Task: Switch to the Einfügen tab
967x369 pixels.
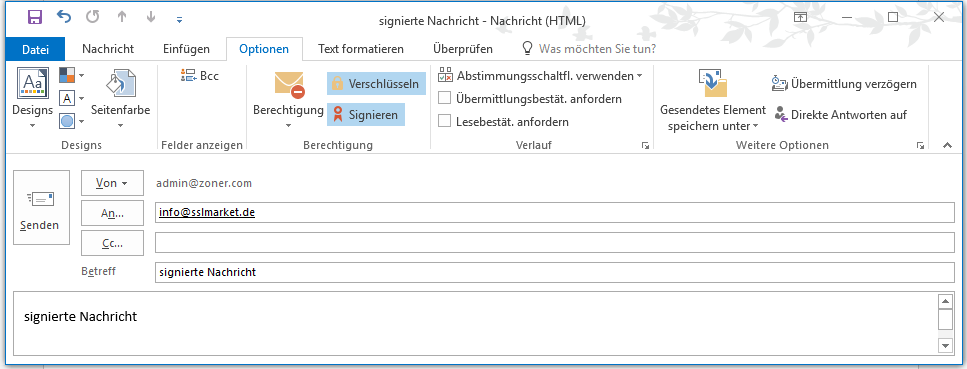Action: (186, 49)
